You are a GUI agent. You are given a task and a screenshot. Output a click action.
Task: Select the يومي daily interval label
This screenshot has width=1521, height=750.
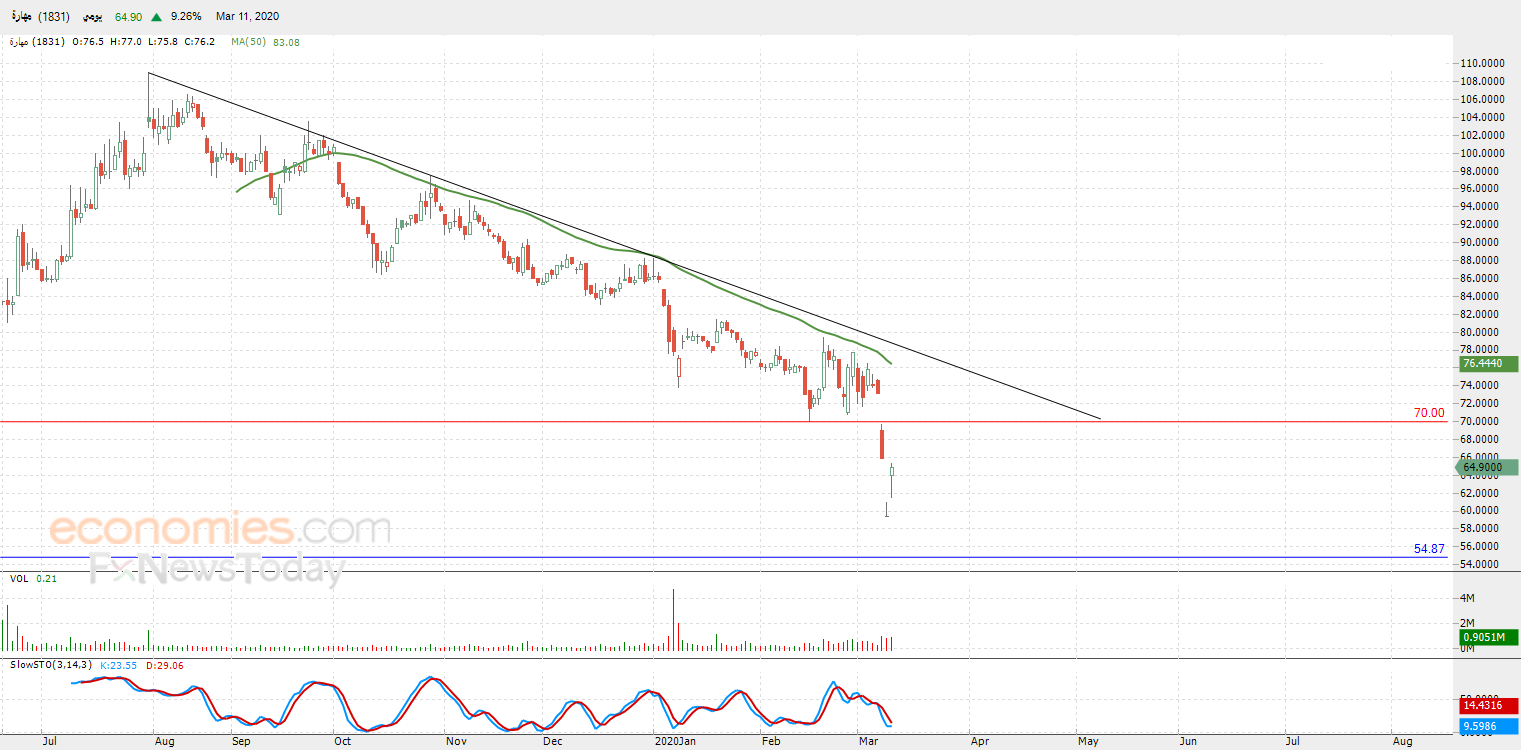pos(91,17)
